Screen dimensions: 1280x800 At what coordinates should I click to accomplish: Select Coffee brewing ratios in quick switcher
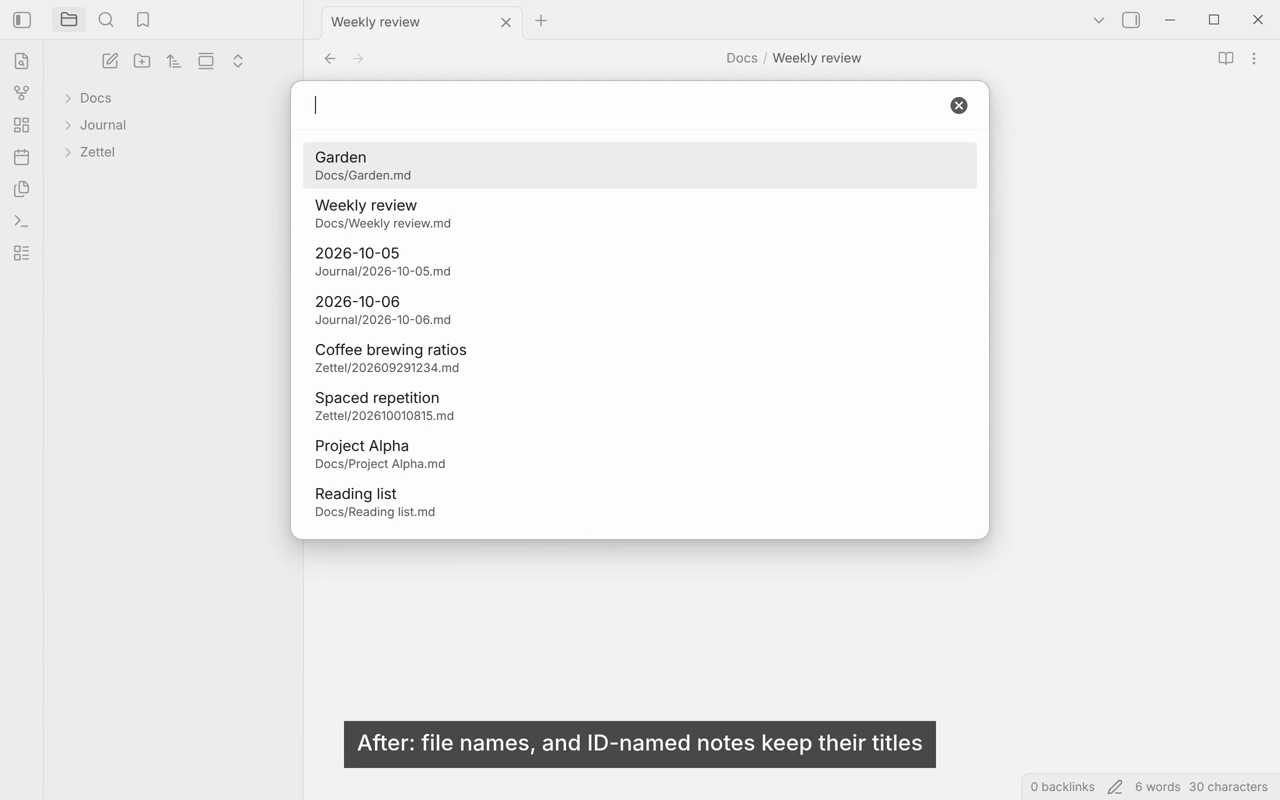640,358
